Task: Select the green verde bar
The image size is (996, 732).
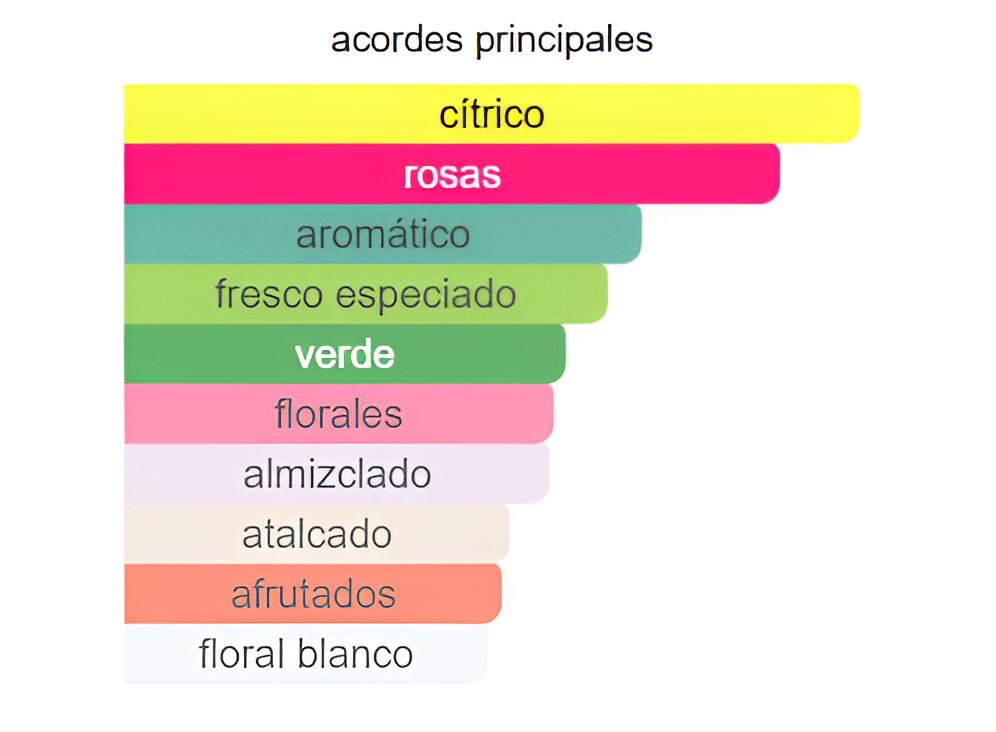Action: click(x=345, y=354)
